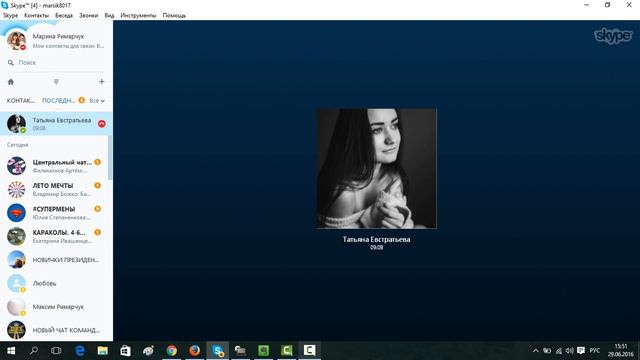Open the Инструменты menu
Screen dimensions: 640x360
(138, 15)
